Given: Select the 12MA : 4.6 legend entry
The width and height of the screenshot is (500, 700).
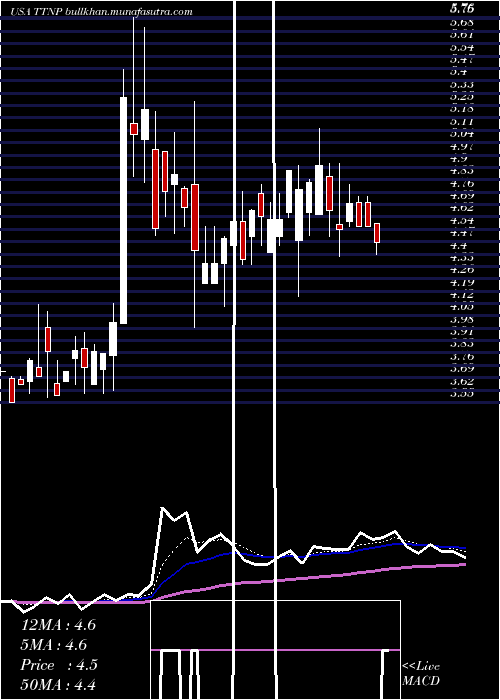Looking at the screenshot, I should [x=58, y=625].
